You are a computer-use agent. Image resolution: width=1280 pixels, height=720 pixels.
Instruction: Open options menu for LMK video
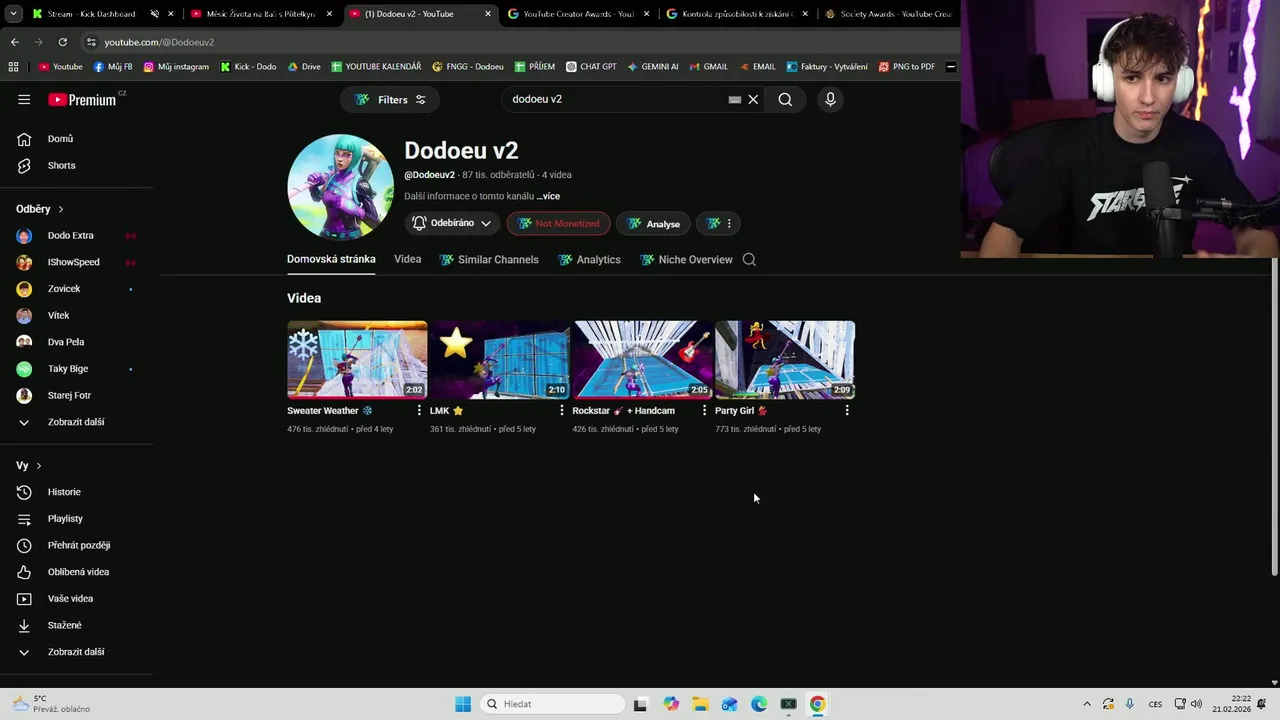tap(561, 410)
